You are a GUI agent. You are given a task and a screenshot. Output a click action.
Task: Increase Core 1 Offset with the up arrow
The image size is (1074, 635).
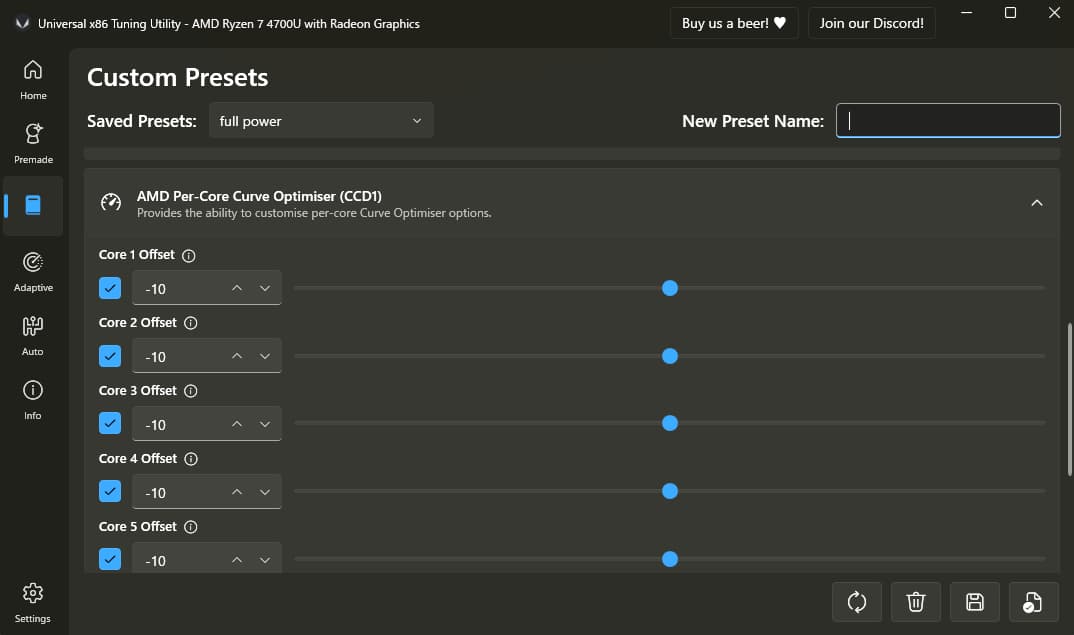point(237,288)
